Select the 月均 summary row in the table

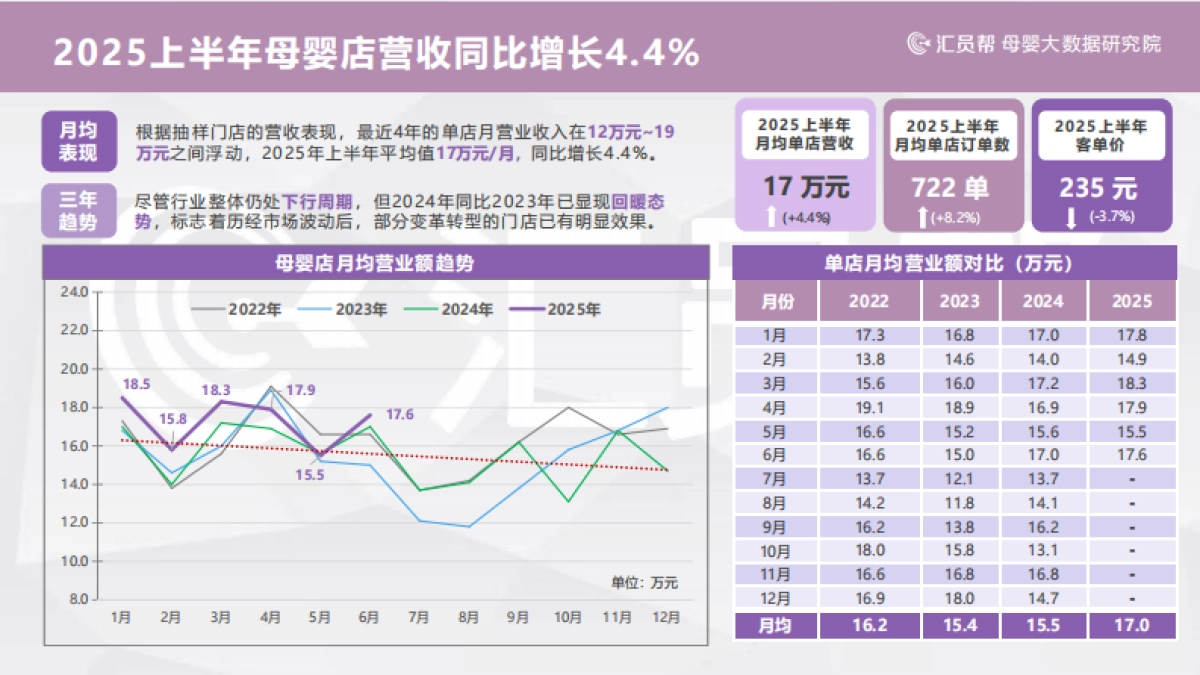tap(778, 625)
